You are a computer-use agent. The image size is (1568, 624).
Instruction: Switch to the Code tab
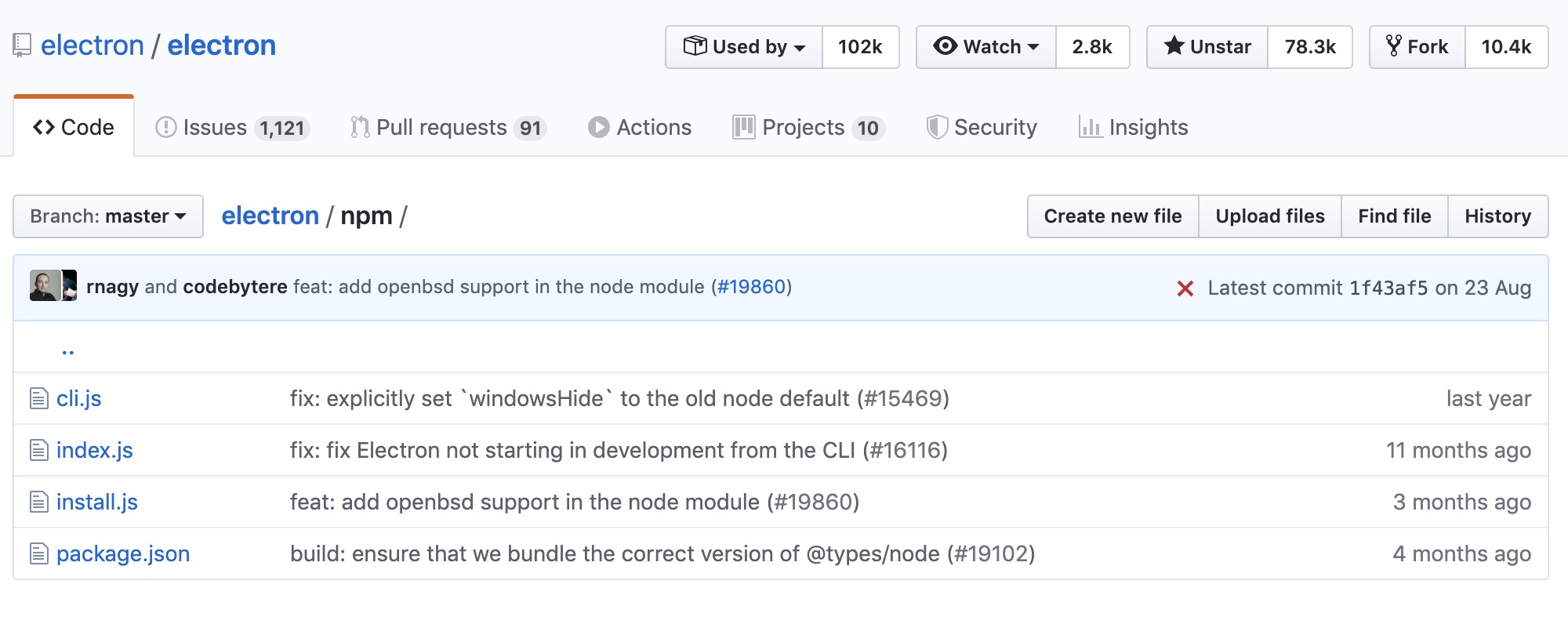[x=74, y=127]
